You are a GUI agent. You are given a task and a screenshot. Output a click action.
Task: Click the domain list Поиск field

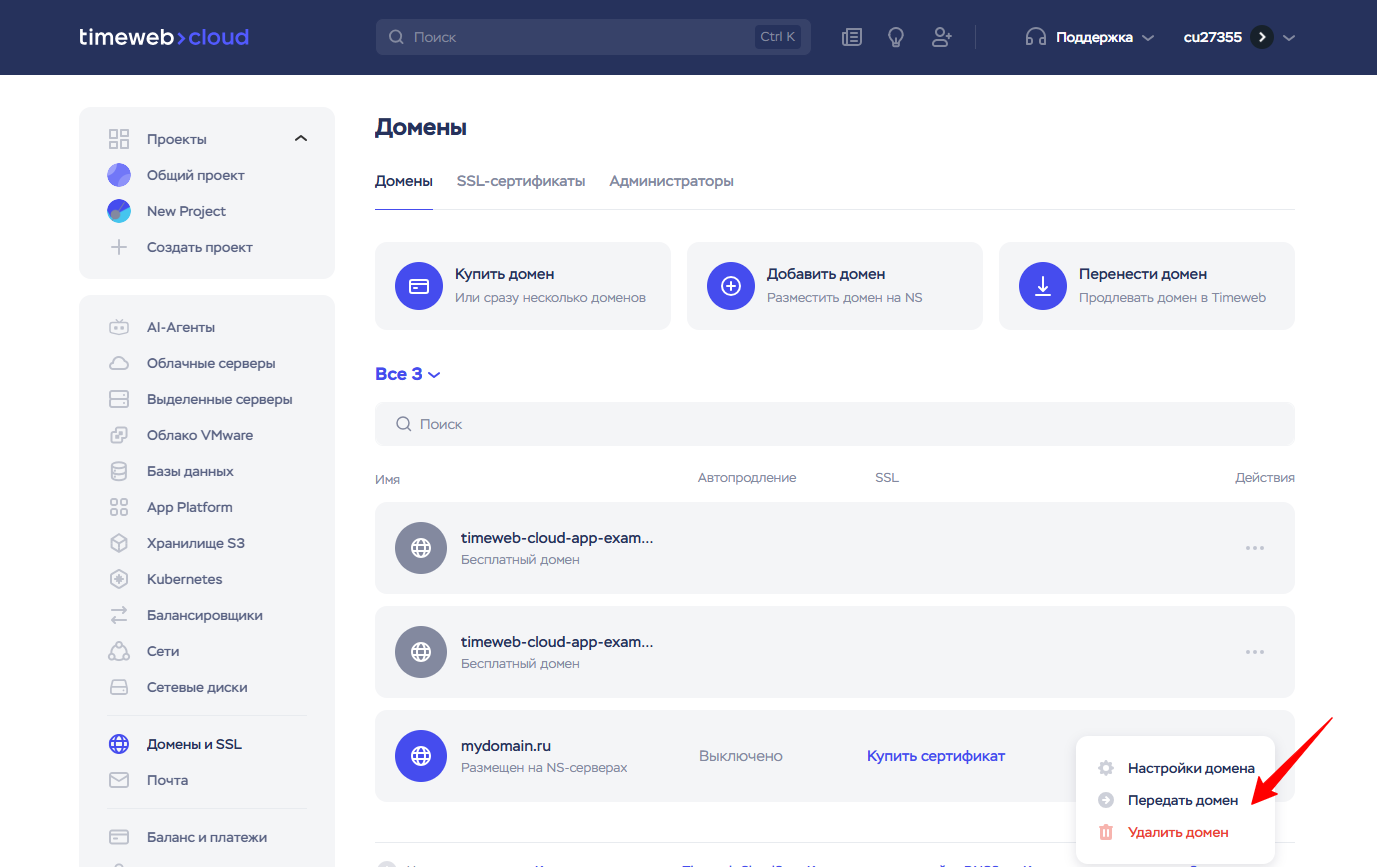(834, 424)
